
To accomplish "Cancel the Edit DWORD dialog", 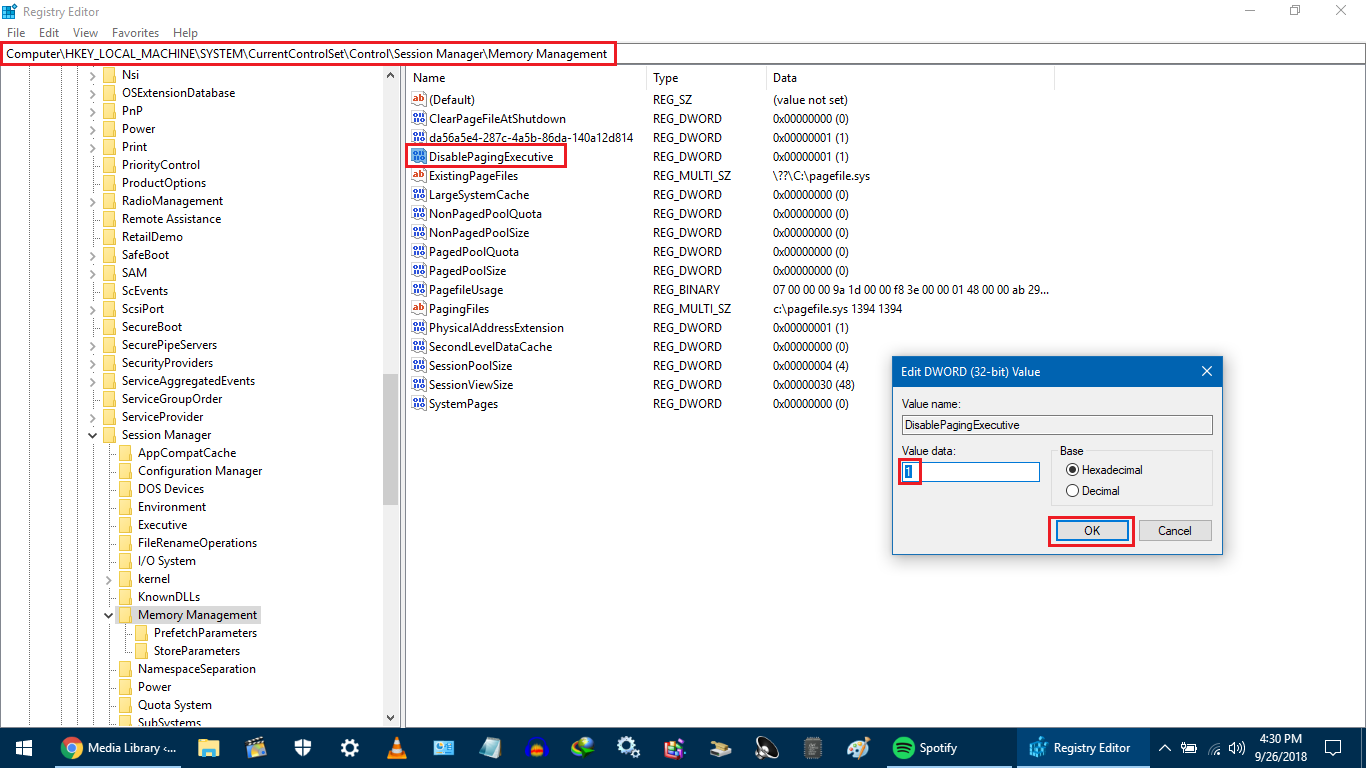I will tap(1175, 531).
